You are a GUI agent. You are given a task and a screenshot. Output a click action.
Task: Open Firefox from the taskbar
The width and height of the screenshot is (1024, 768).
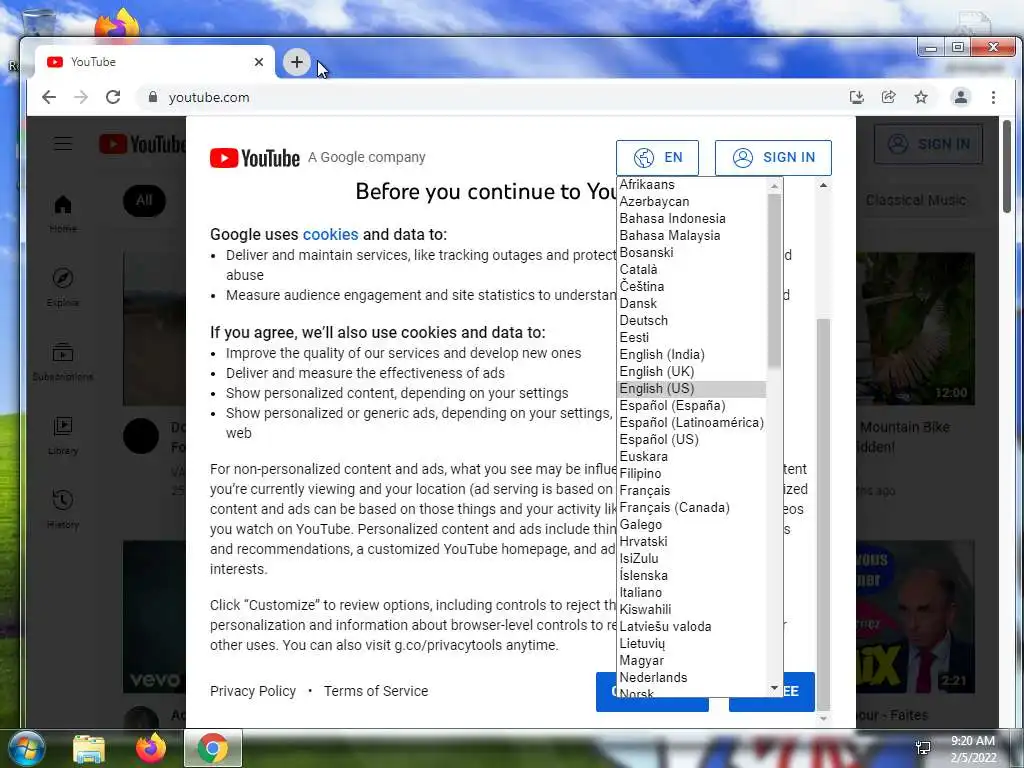click(150, 748)
